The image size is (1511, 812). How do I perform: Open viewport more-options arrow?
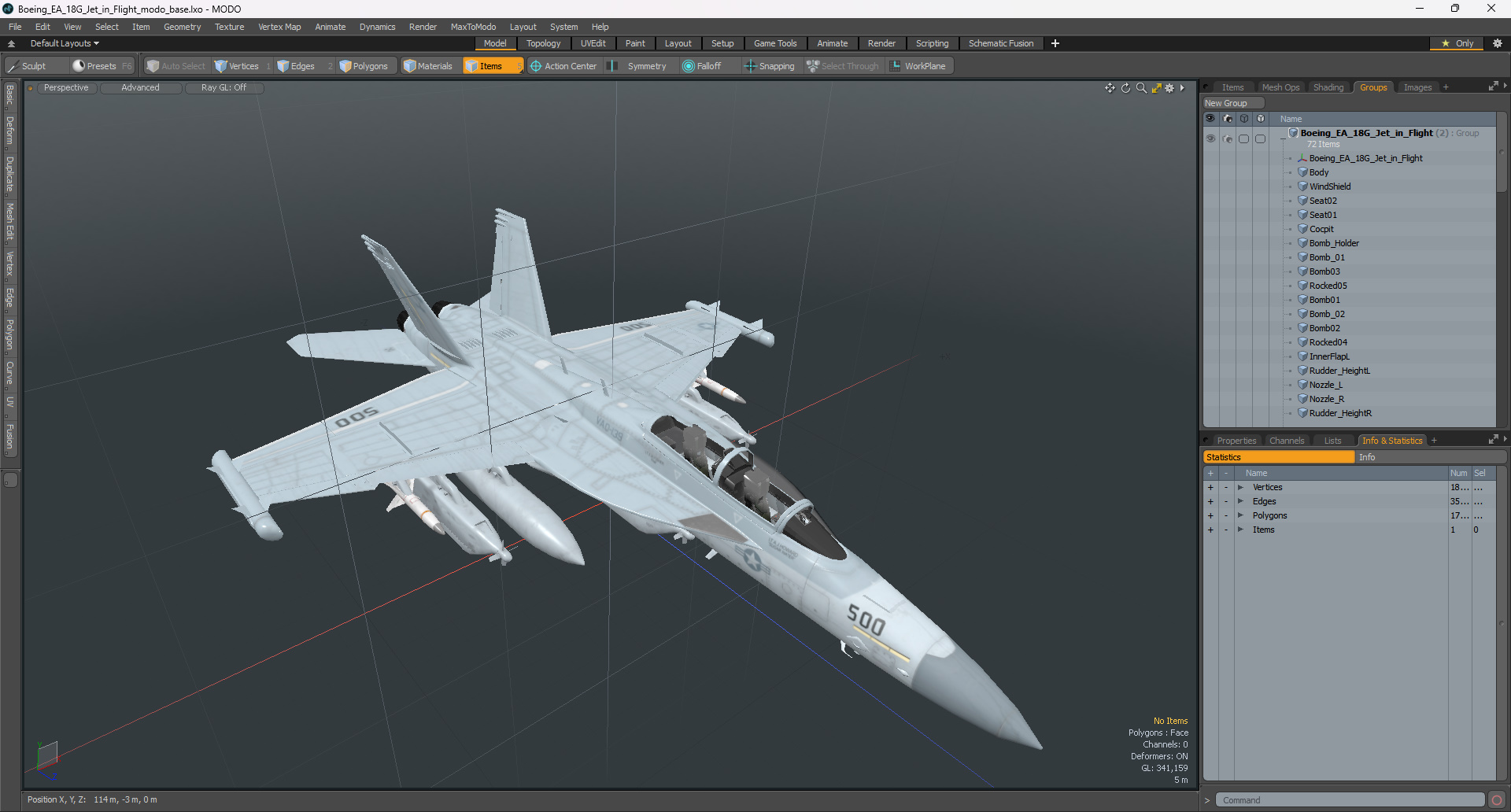pos(1182,88)
